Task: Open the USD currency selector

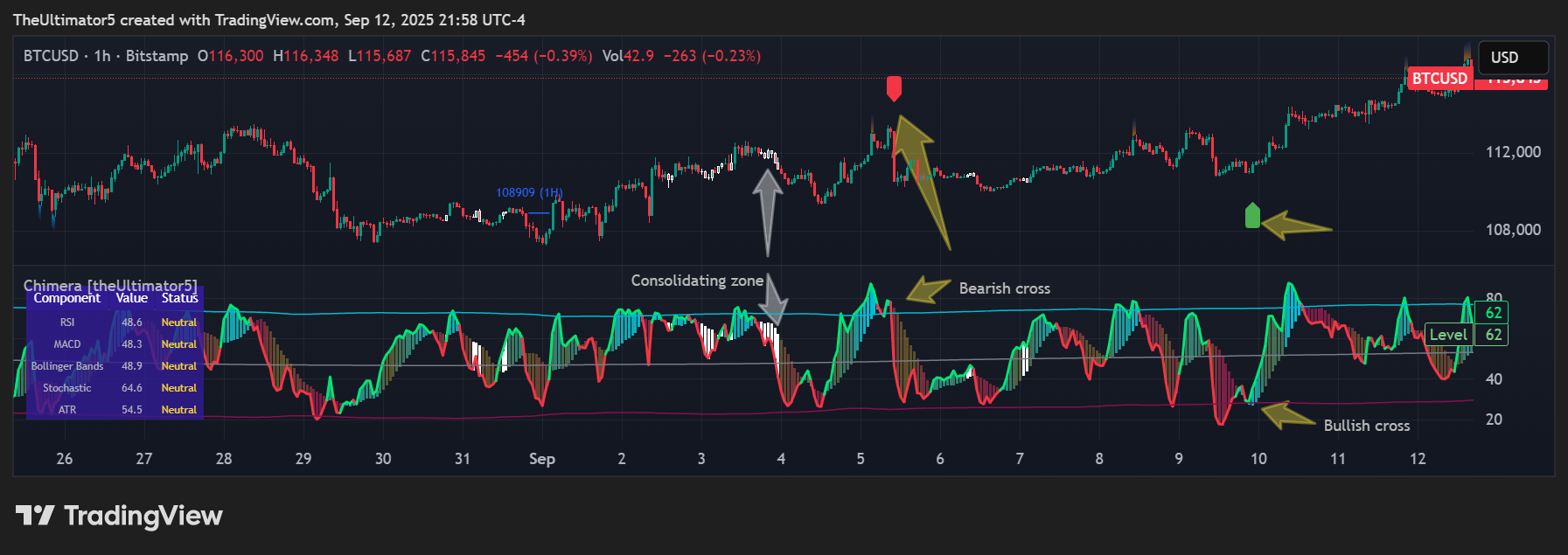Action: pos(1513,58)
